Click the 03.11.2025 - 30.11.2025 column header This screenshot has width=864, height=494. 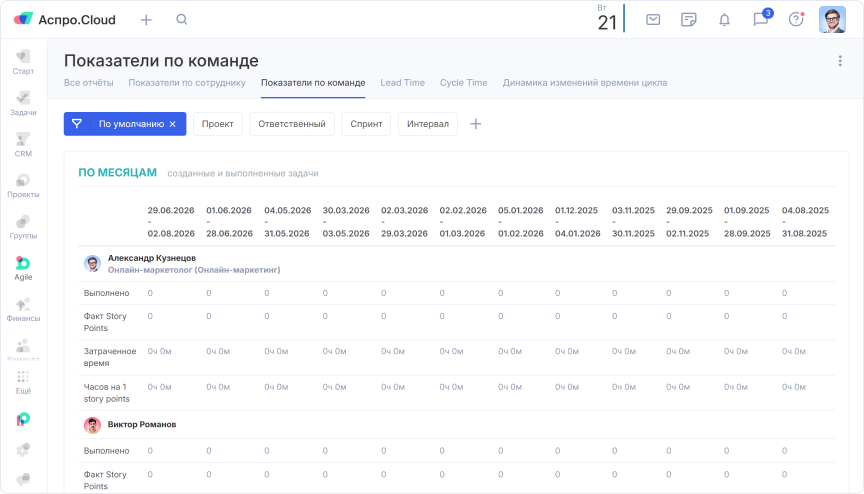pos(633,222)
